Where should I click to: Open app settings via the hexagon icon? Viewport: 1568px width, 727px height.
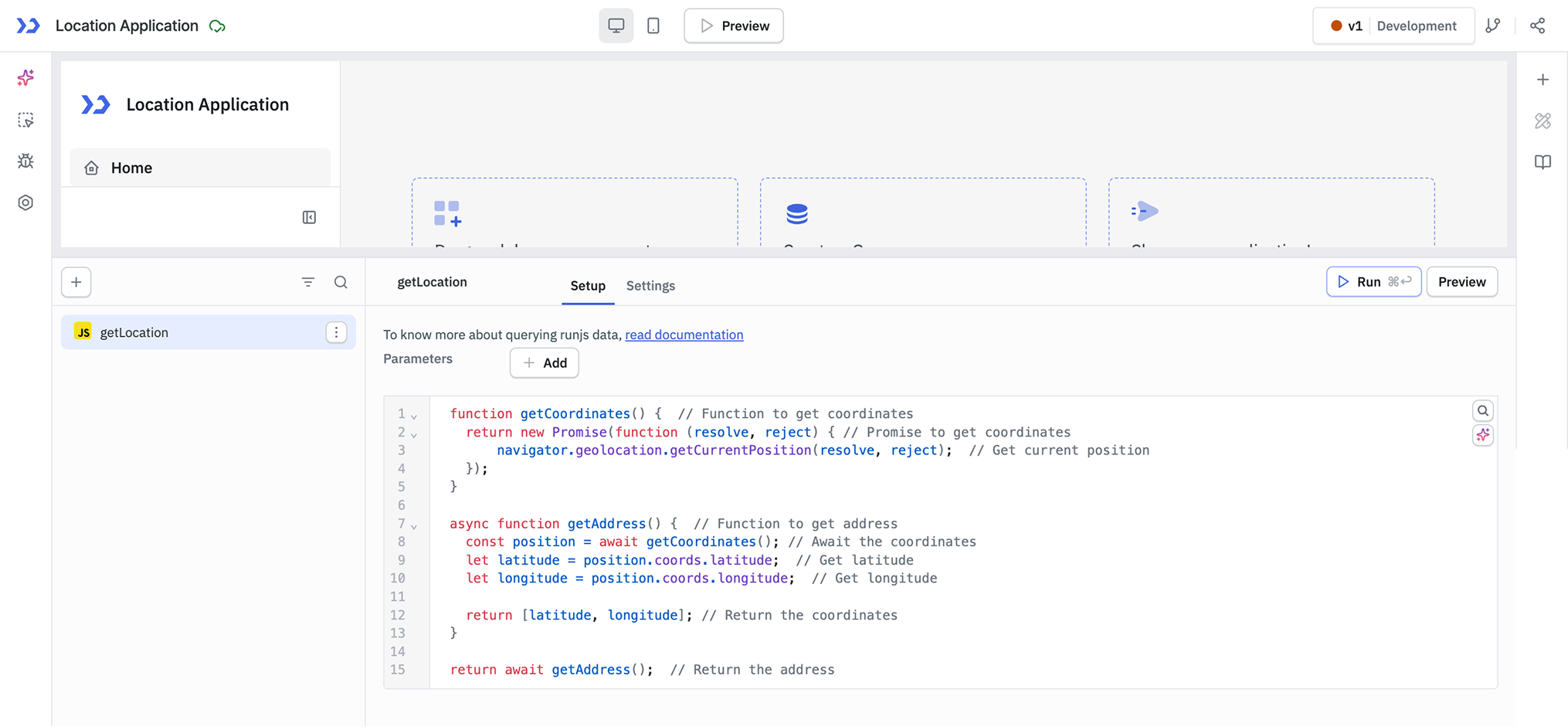25,202
